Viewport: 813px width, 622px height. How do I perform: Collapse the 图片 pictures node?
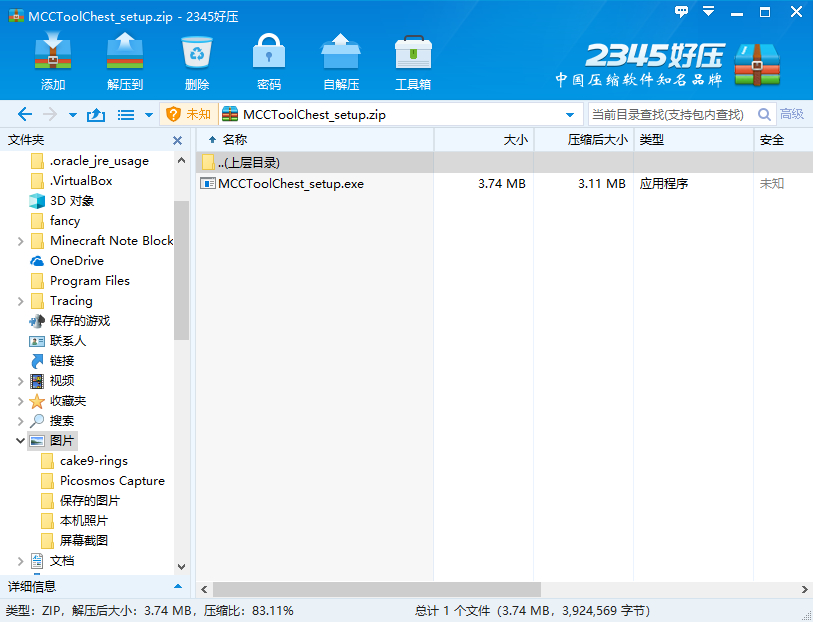click(20, 441)
